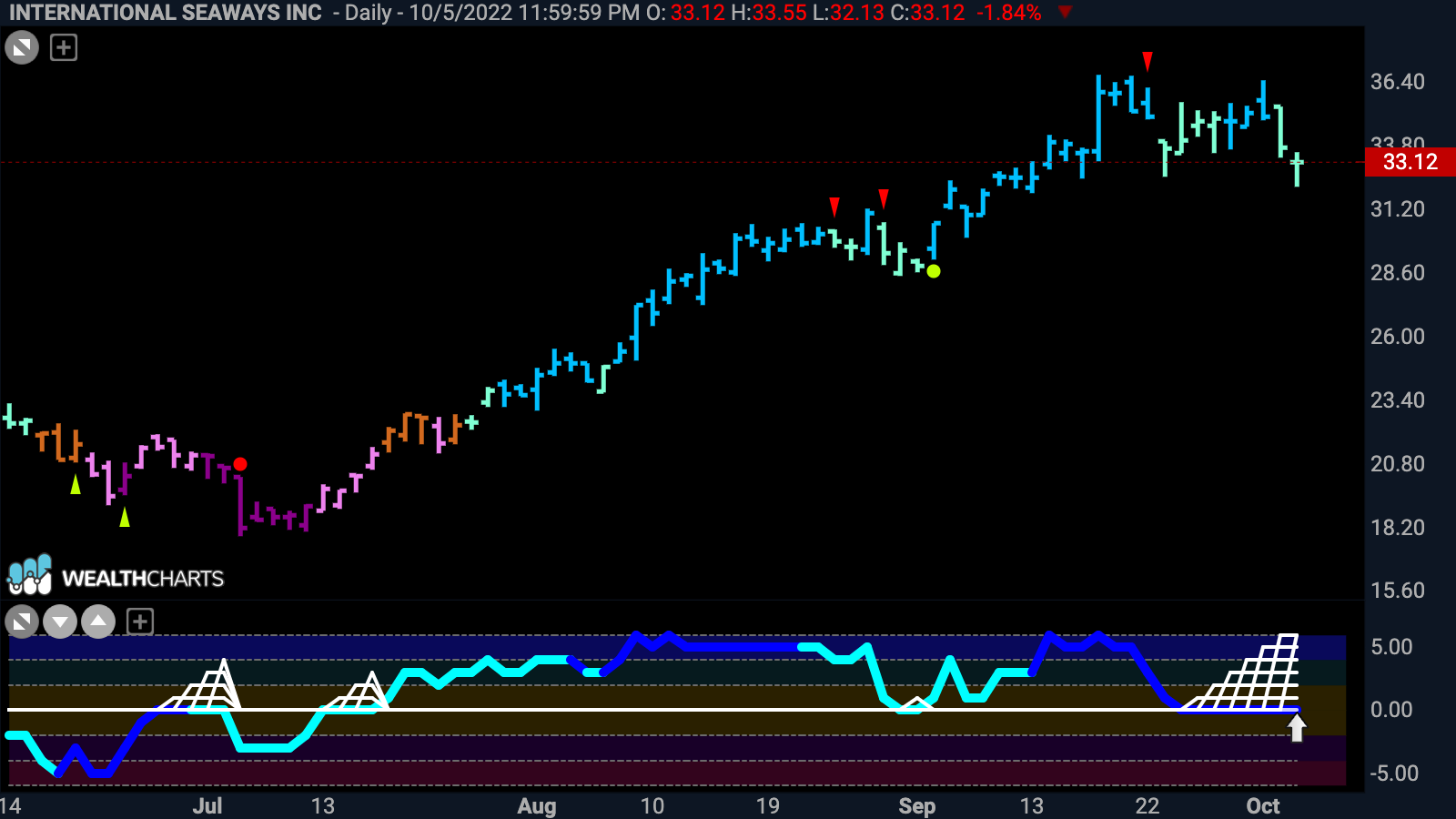Screen dimensions: 1456x819
Task: Click the red down-triangle in the chart header
Action: click(x=1065, y=13)
